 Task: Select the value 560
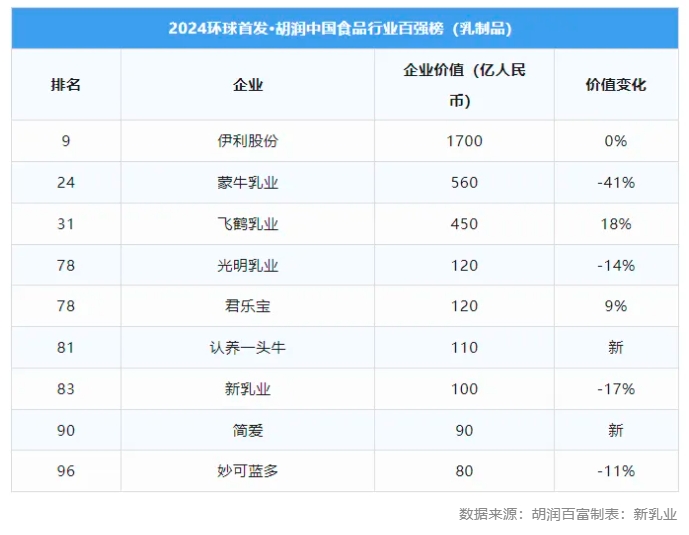(464, 182)
